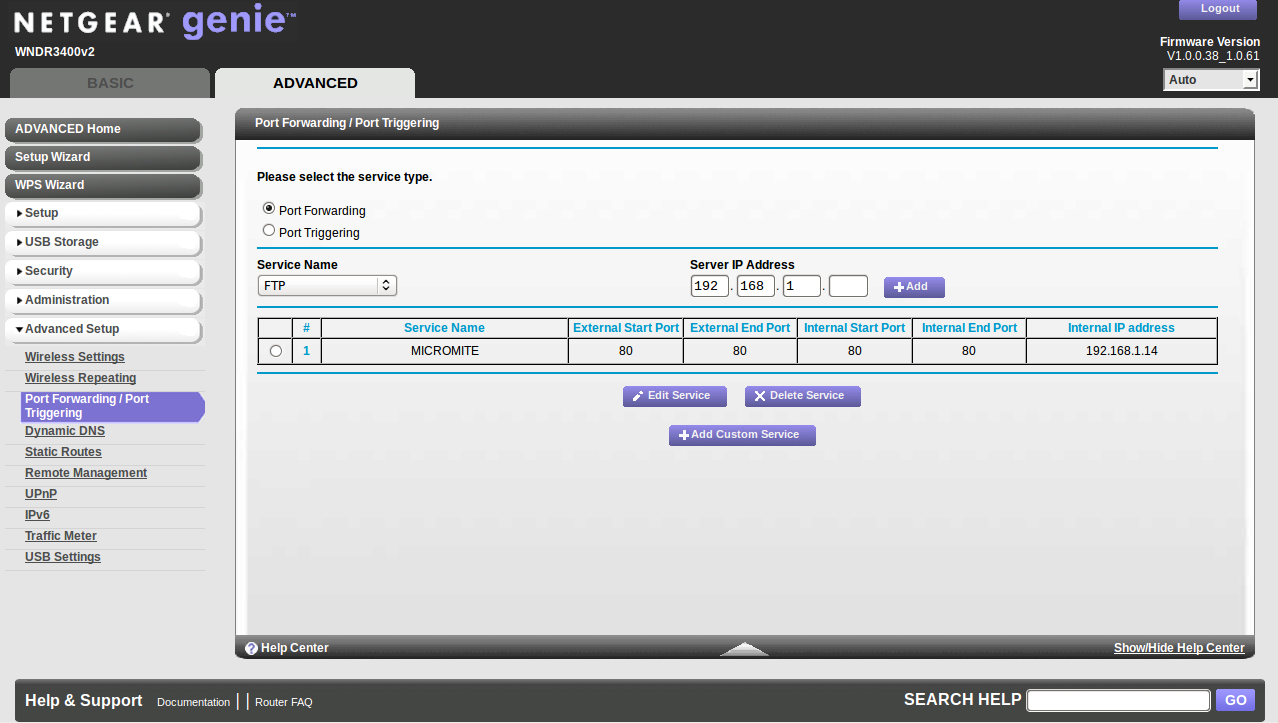1278x723 pixels.
Task: Open the Router FAQ page
Action: [283, 701]
